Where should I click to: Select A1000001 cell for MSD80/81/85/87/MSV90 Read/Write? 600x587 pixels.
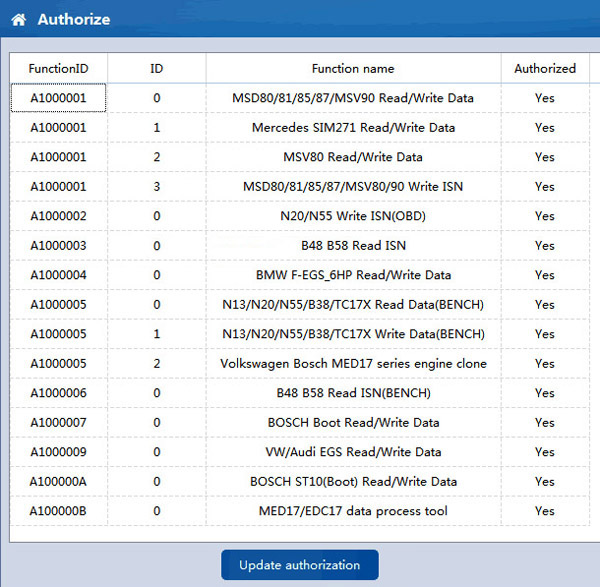pos(59,98)
